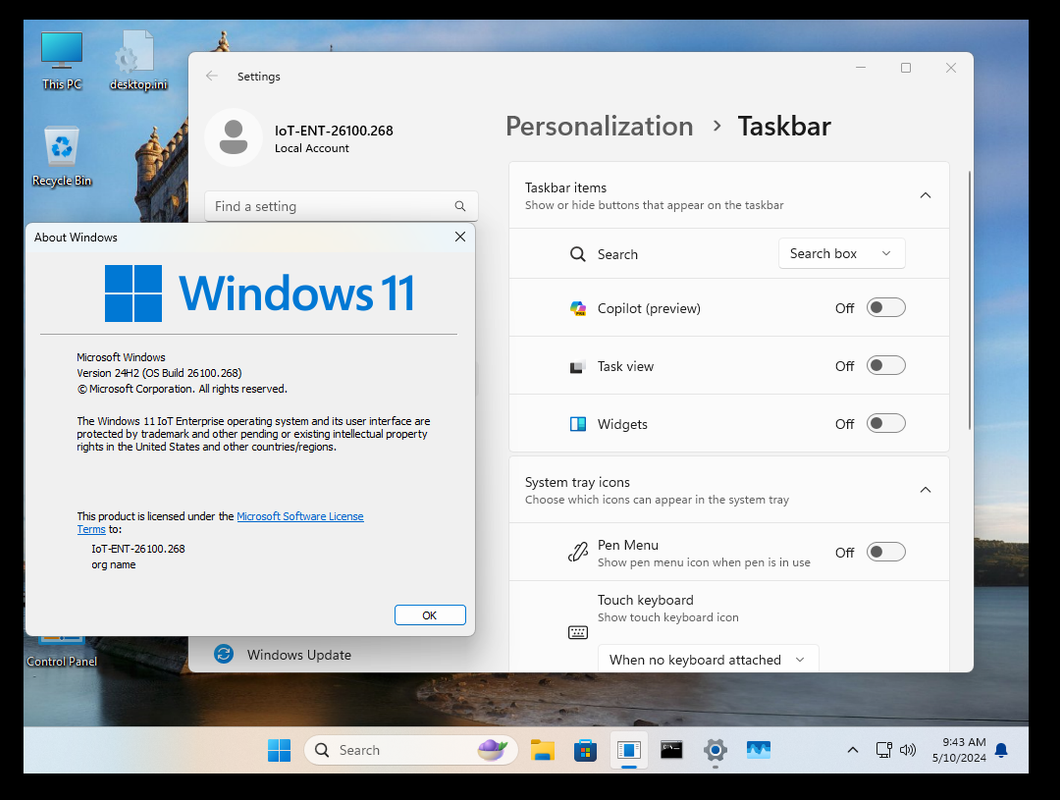Collapse the Taskbar items section

[925, 195]
